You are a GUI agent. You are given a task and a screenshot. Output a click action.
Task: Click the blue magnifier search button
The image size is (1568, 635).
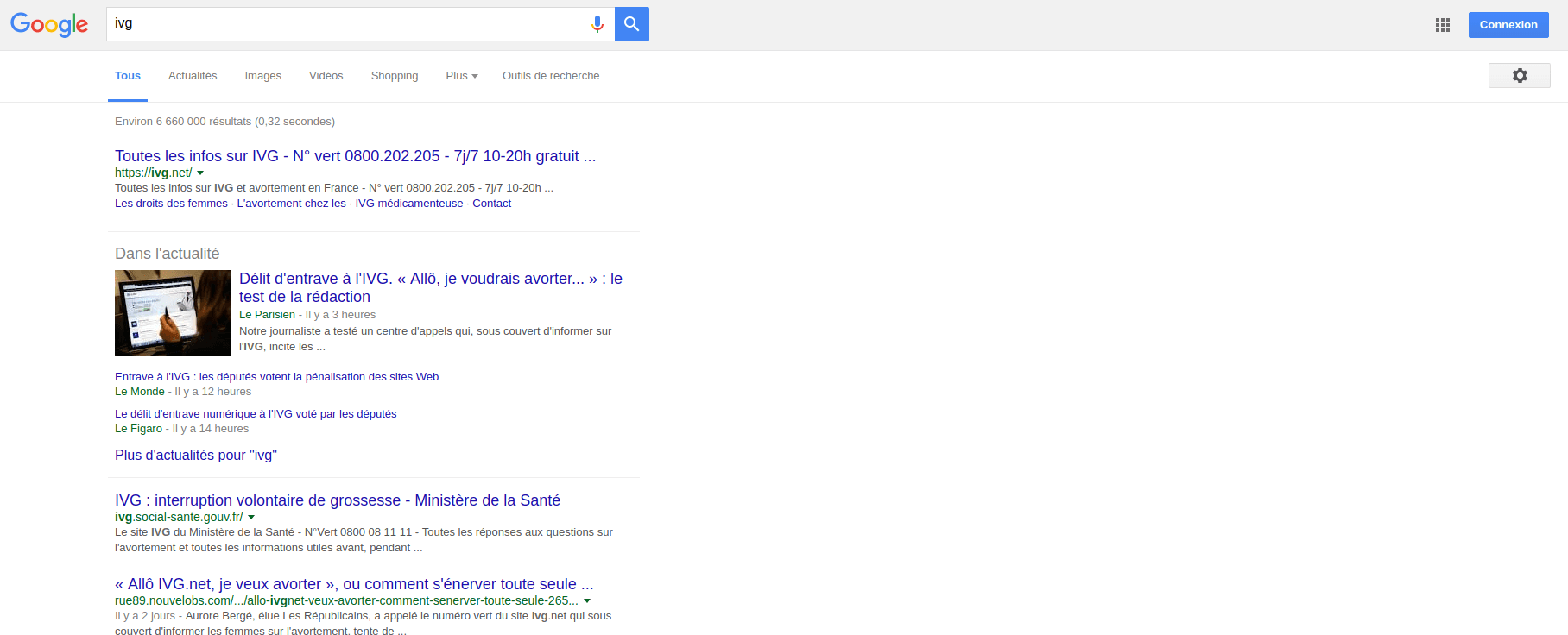[632, 24]
